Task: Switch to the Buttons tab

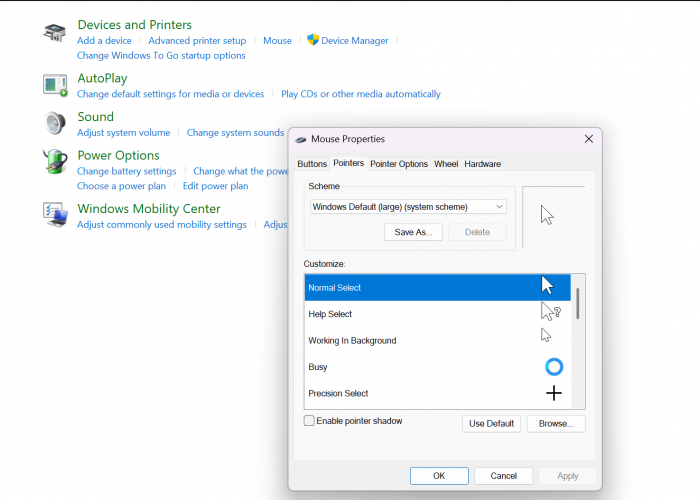Action: (x=312, y=164)
